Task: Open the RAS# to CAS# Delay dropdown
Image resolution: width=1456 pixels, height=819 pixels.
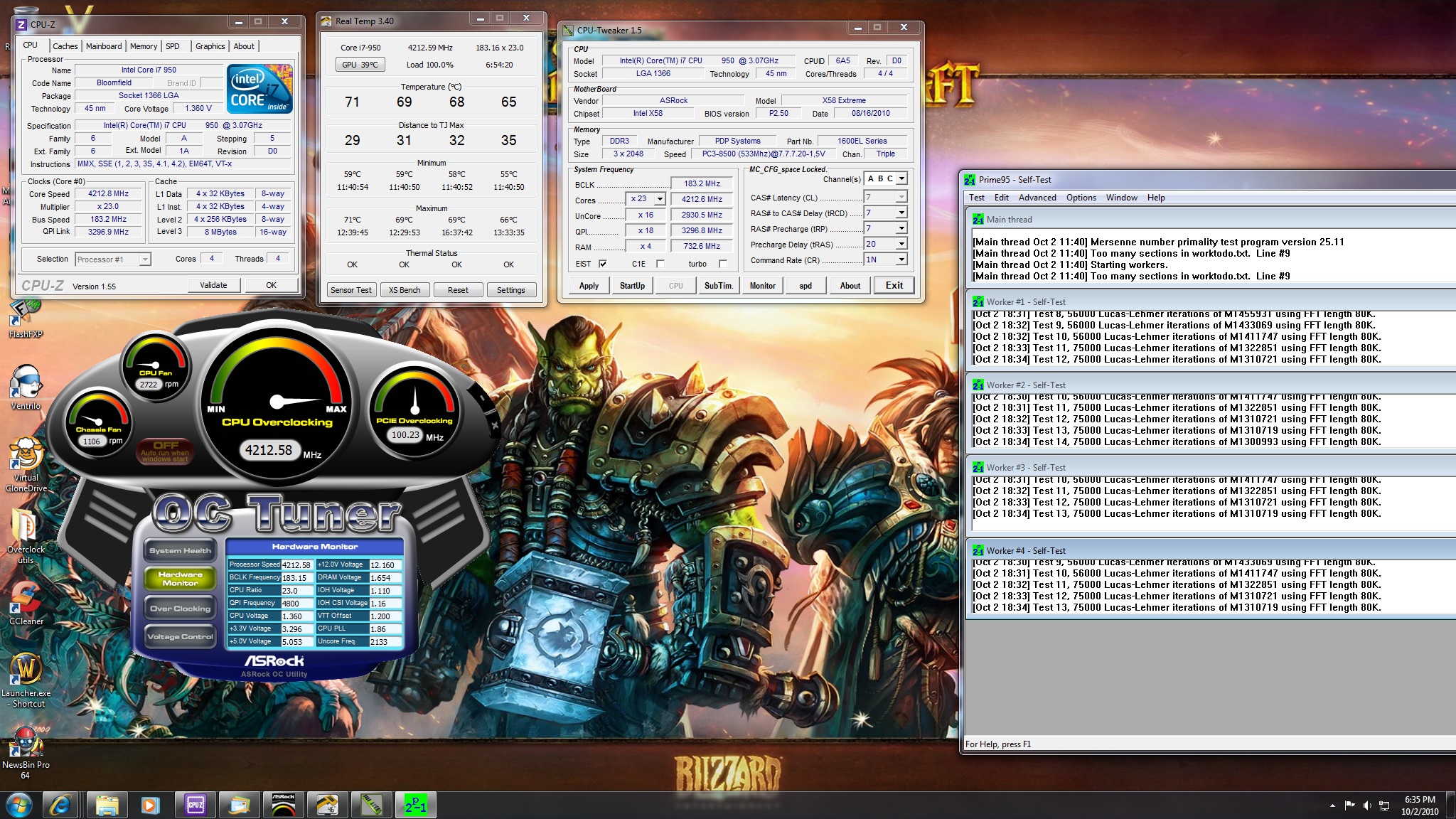Action: click(x=901, y=213)
